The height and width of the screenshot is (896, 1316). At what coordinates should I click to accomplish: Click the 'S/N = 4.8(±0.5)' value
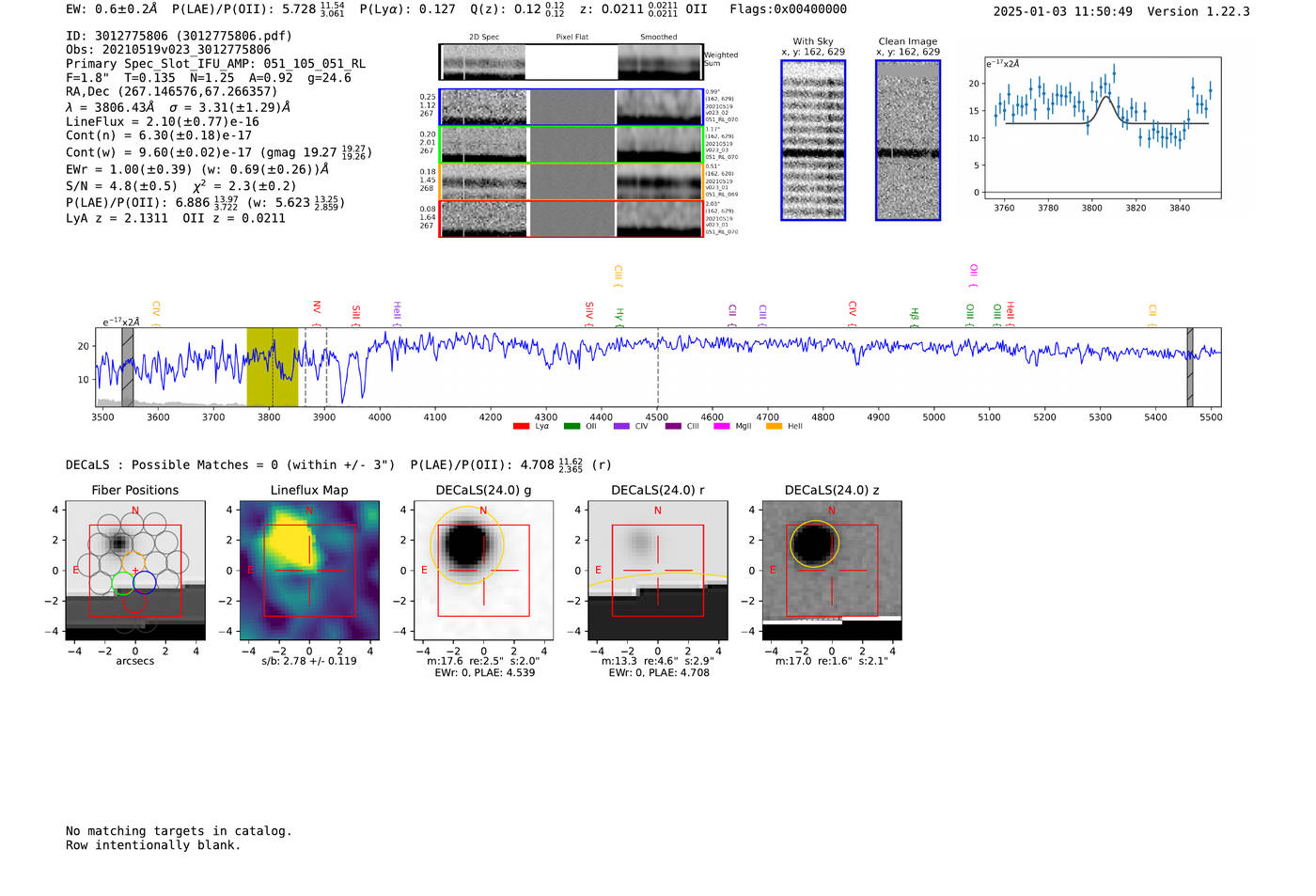tap(121, 186)
